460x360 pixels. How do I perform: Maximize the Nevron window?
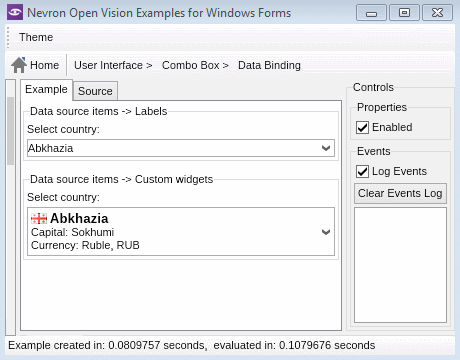click(404, 13)
